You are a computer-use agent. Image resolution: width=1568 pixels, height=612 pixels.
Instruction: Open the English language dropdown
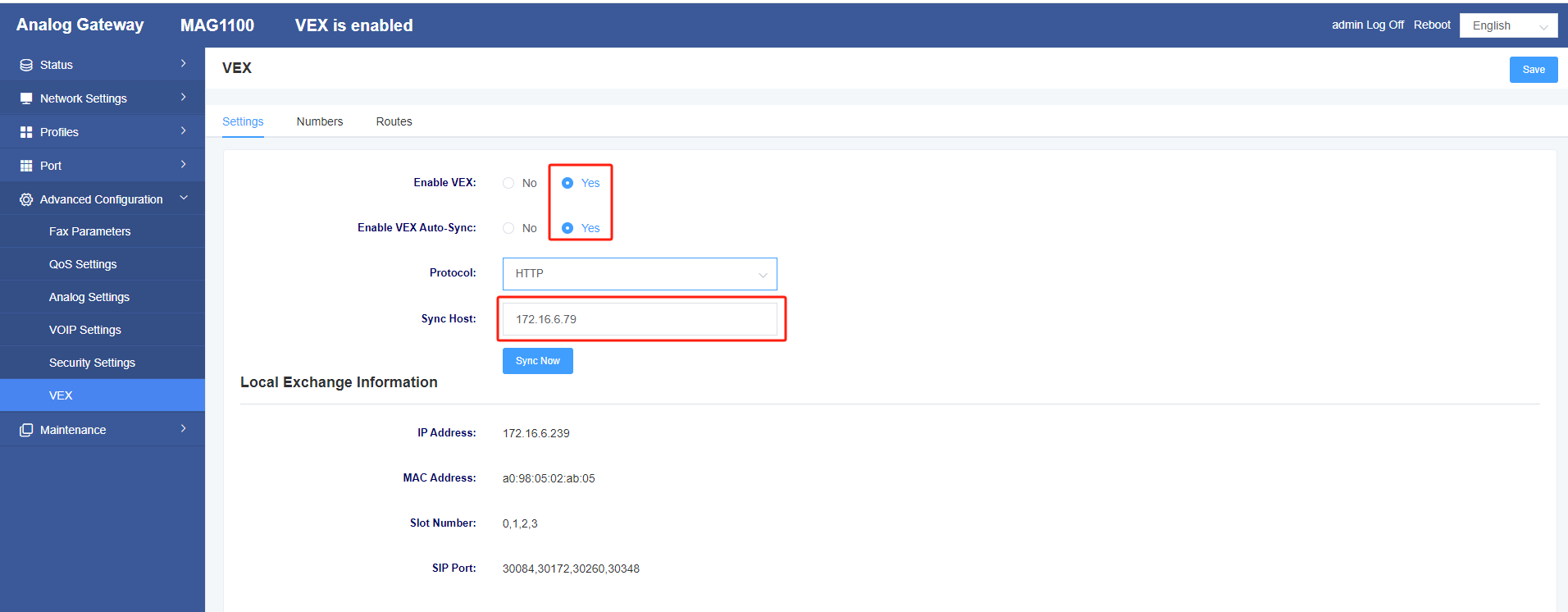[1509, 25]
